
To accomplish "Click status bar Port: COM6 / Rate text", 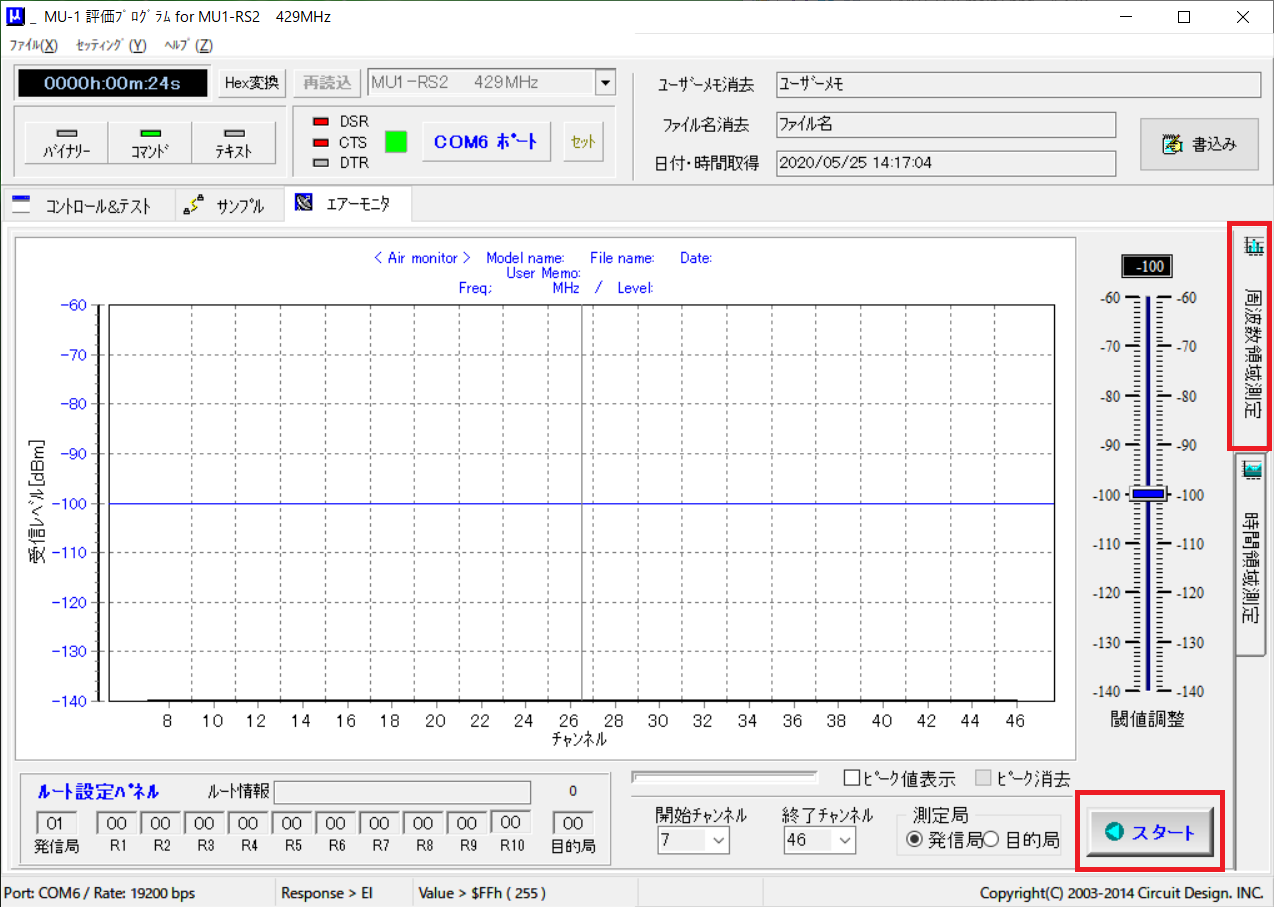I will 100,893.
